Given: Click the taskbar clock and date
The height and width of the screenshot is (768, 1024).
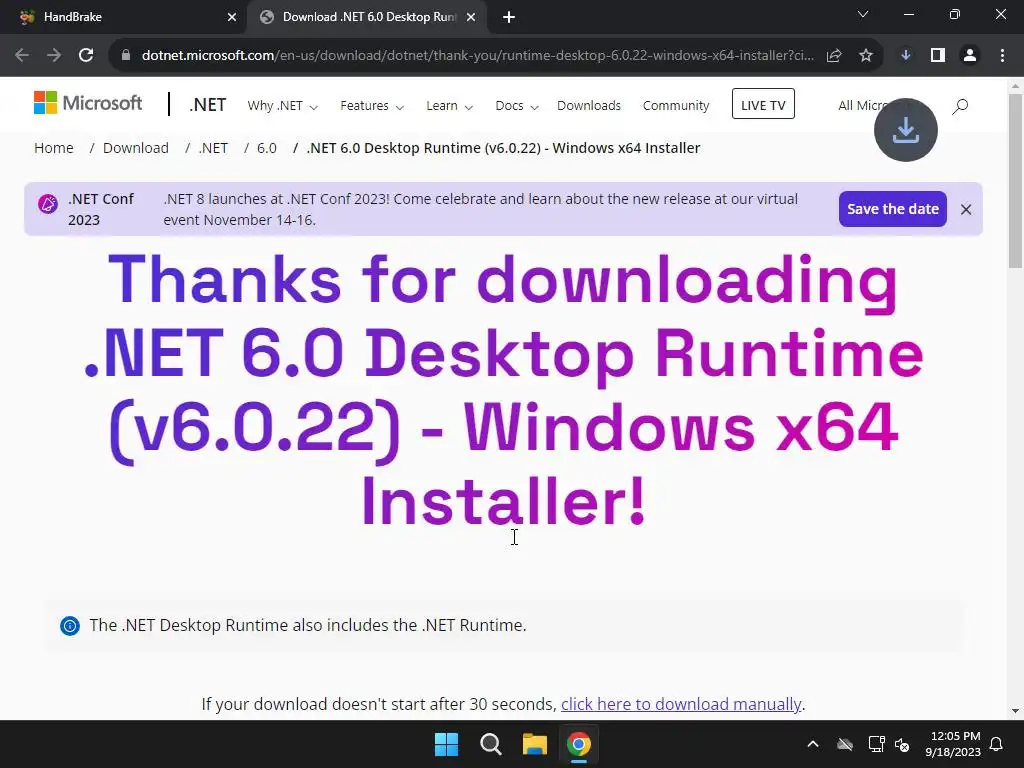Looking at the screenshot, I should coord(953,744).
